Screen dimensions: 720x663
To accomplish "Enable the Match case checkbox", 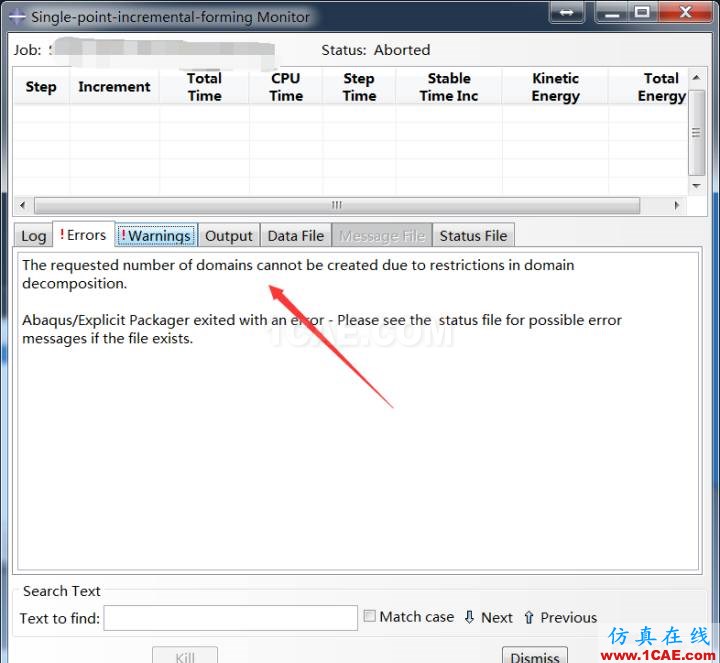I will point(370,616).
